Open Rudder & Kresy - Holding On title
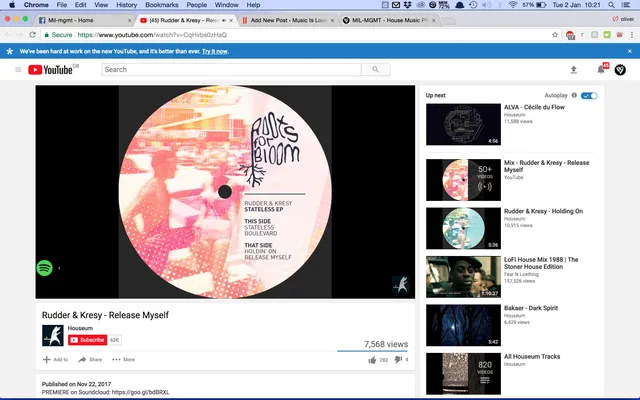The width and height of the screenshot is (640, 400). point(543,211)
